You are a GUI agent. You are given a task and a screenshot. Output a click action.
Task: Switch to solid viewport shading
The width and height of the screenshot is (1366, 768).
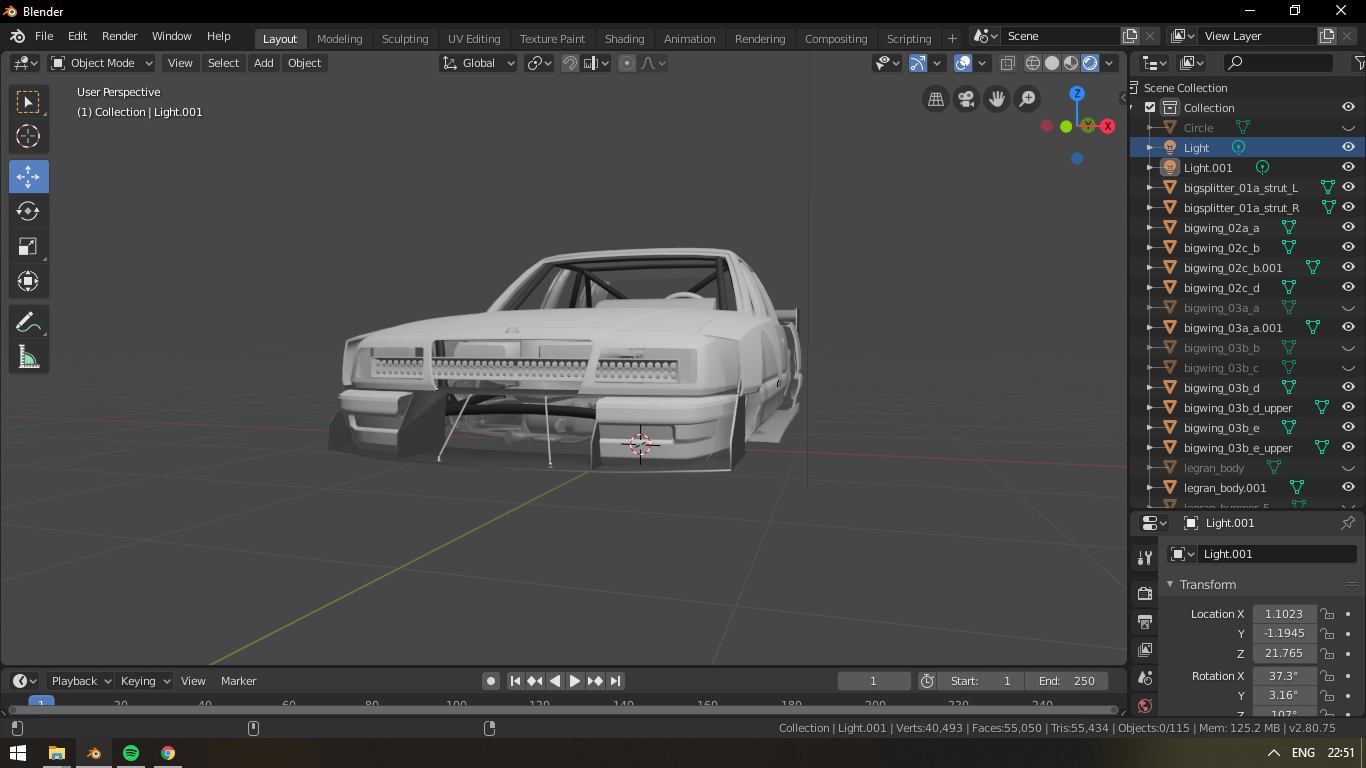point(1052,63)
